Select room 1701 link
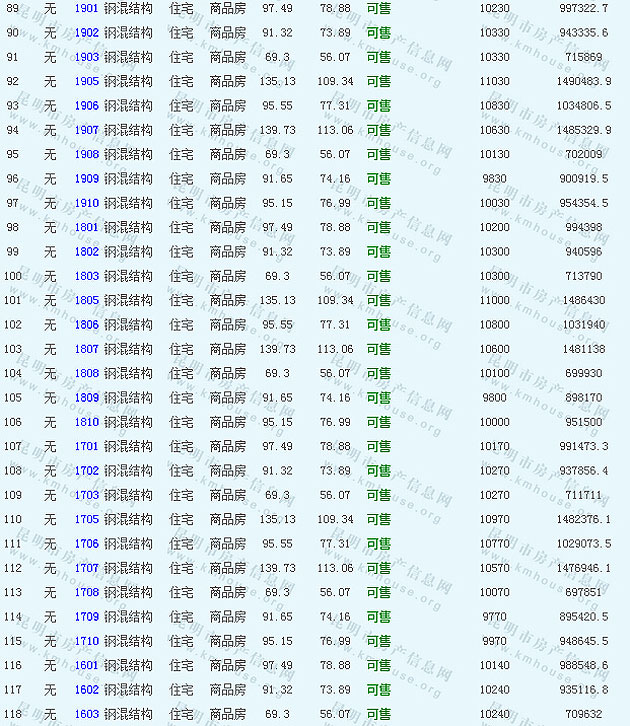This screenshot has width=630, height=726. coord(87,446)
